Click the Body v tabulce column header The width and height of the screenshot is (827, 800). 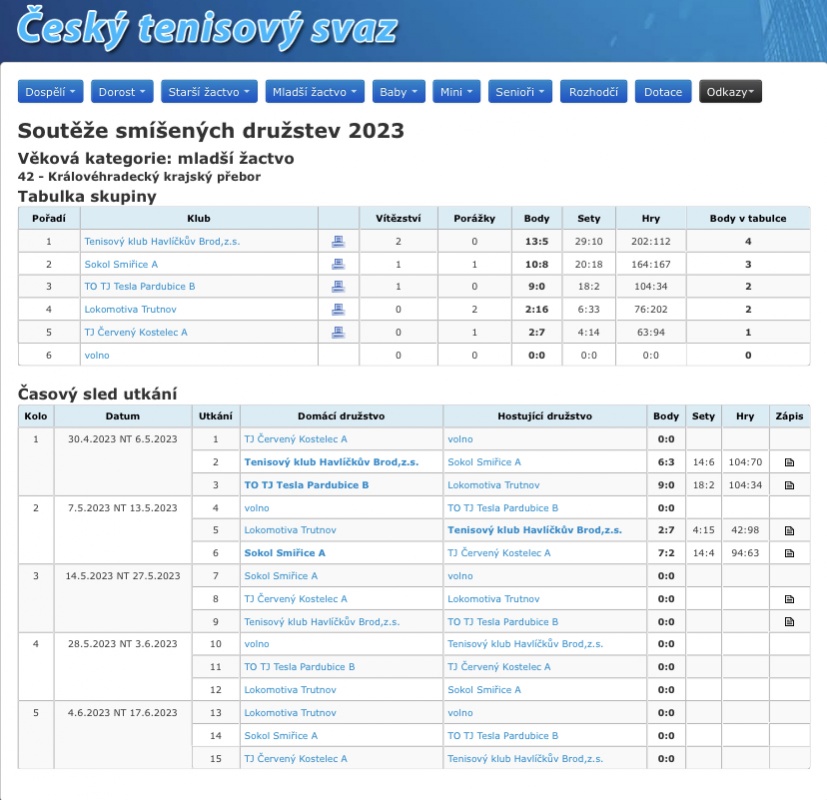pyautogui.click(x=748, y=218)
